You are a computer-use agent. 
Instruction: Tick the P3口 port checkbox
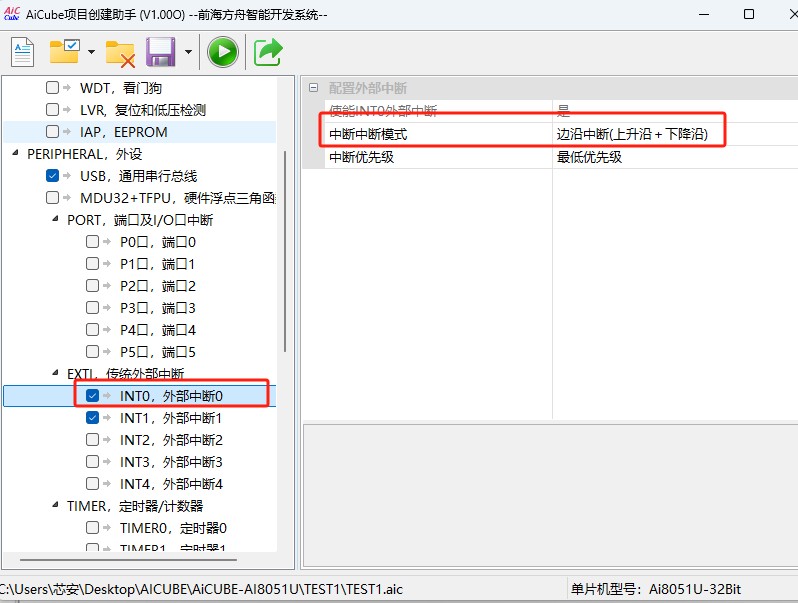92,307
